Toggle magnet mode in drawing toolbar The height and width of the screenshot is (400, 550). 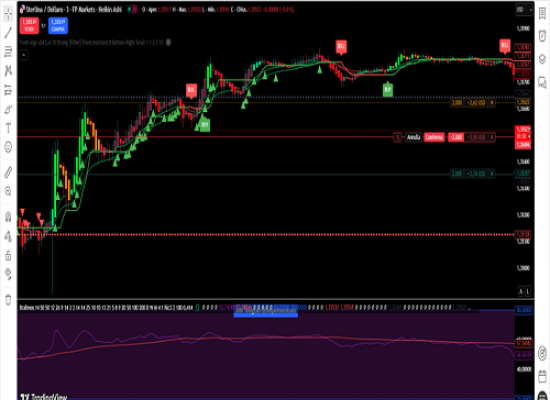(x=8, y=217)
